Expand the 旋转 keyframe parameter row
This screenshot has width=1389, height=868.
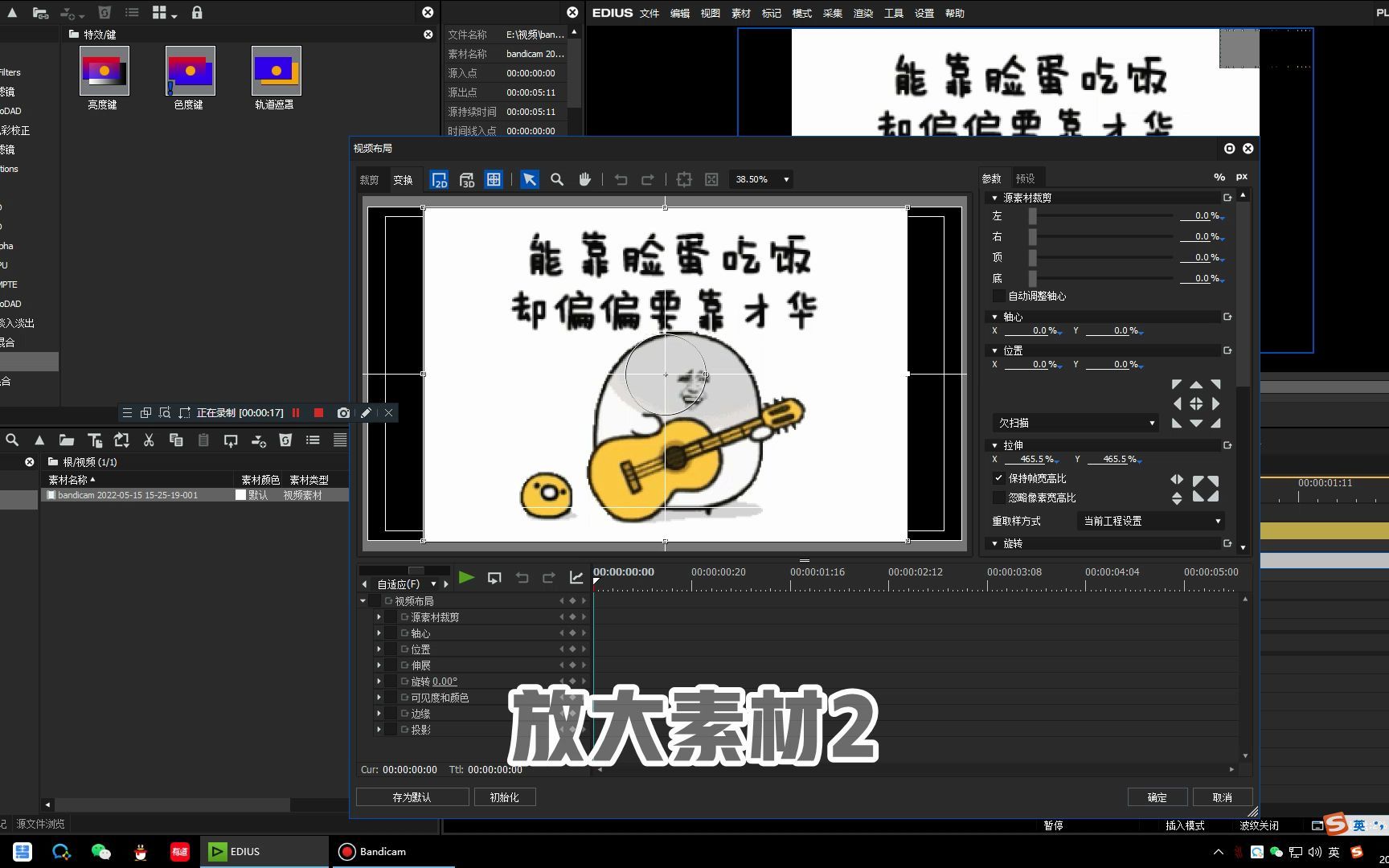pos(379,681)
